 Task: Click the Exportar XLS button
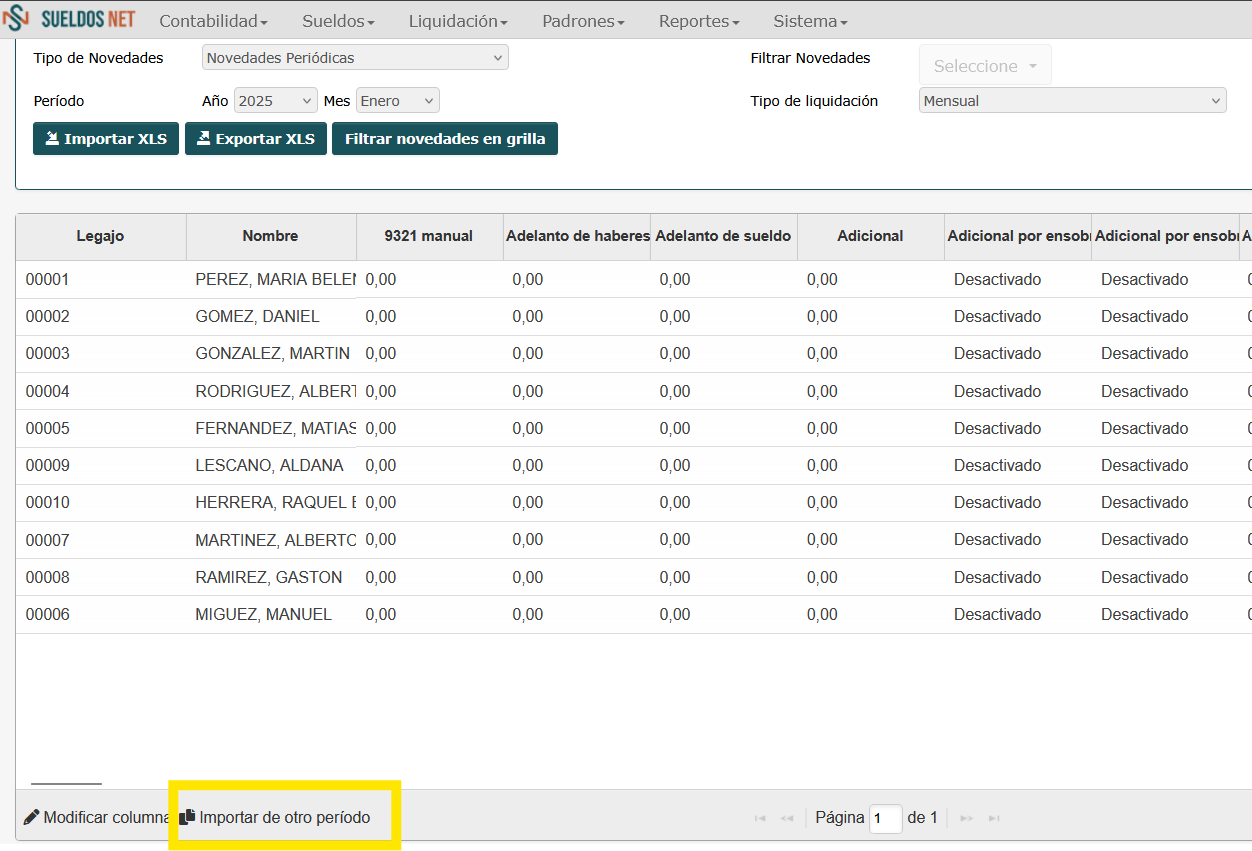pyautogui.click(x=256, y=139)
